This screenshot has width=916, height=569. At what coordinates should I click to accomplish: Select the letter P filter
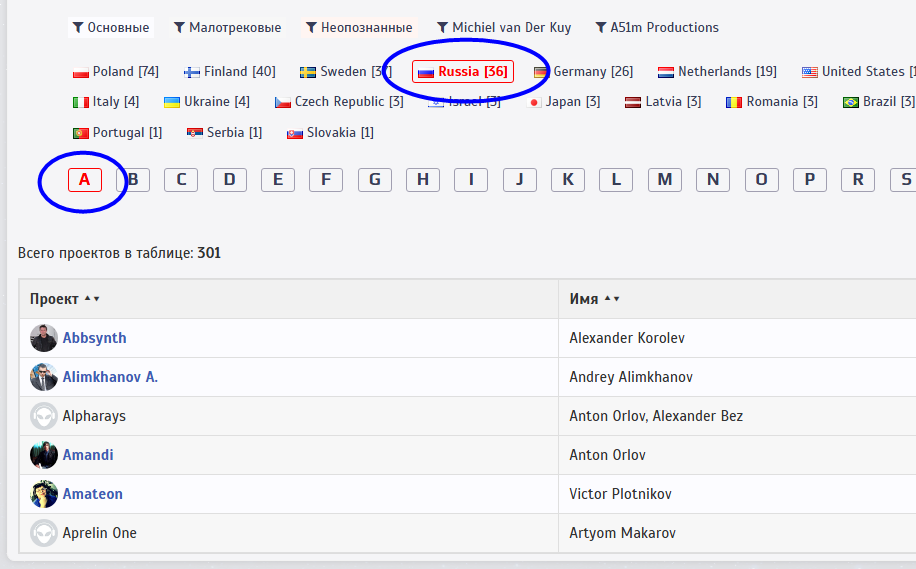click(810, 180)
